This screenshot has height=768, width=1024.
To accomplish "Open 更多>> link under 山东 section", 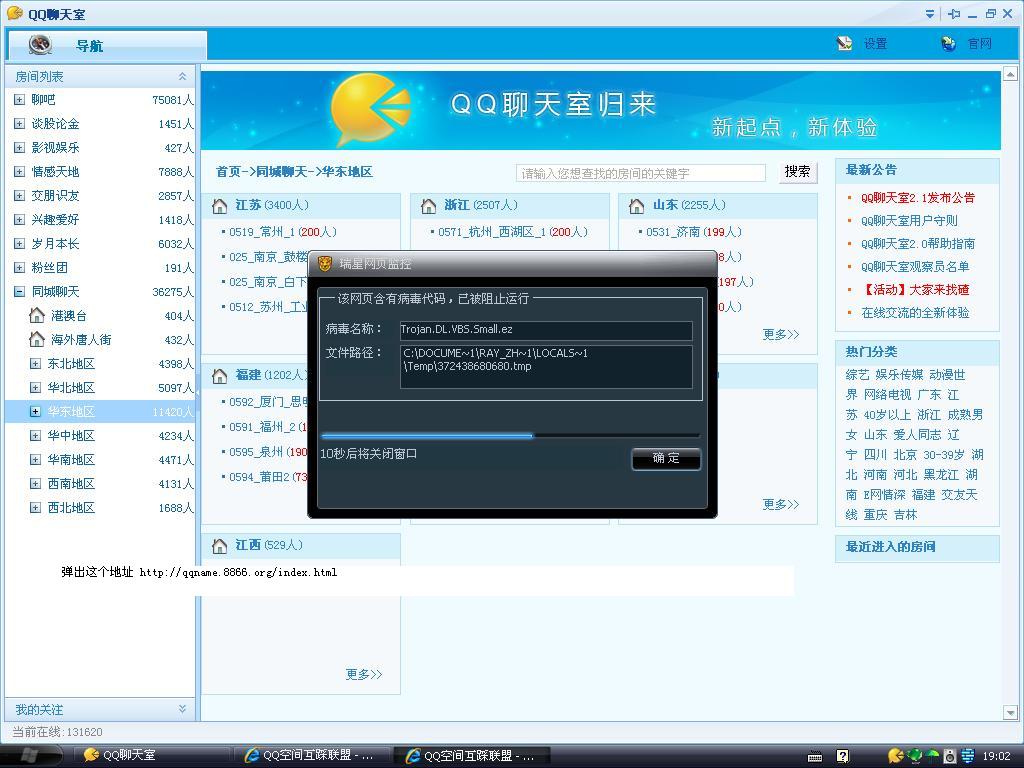I will point(780,334).
